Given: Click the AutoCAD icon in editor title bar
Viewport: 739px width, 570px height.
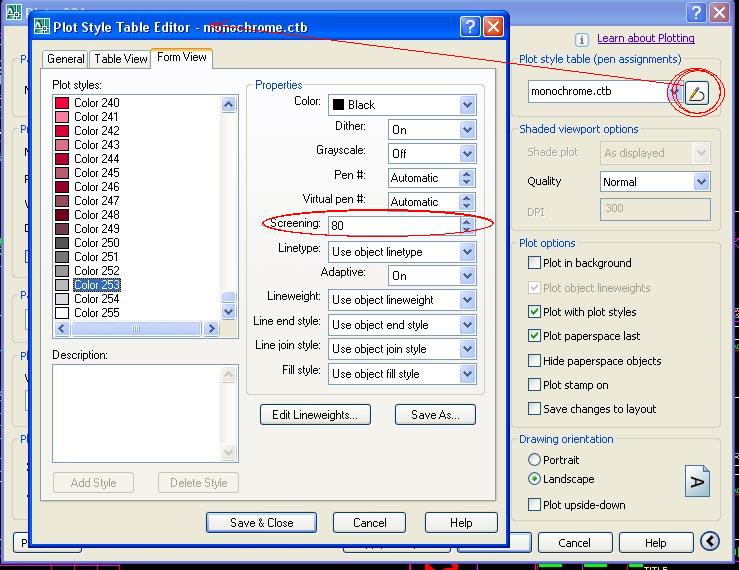Looking at the screenshot, I should tap(42, 26).
